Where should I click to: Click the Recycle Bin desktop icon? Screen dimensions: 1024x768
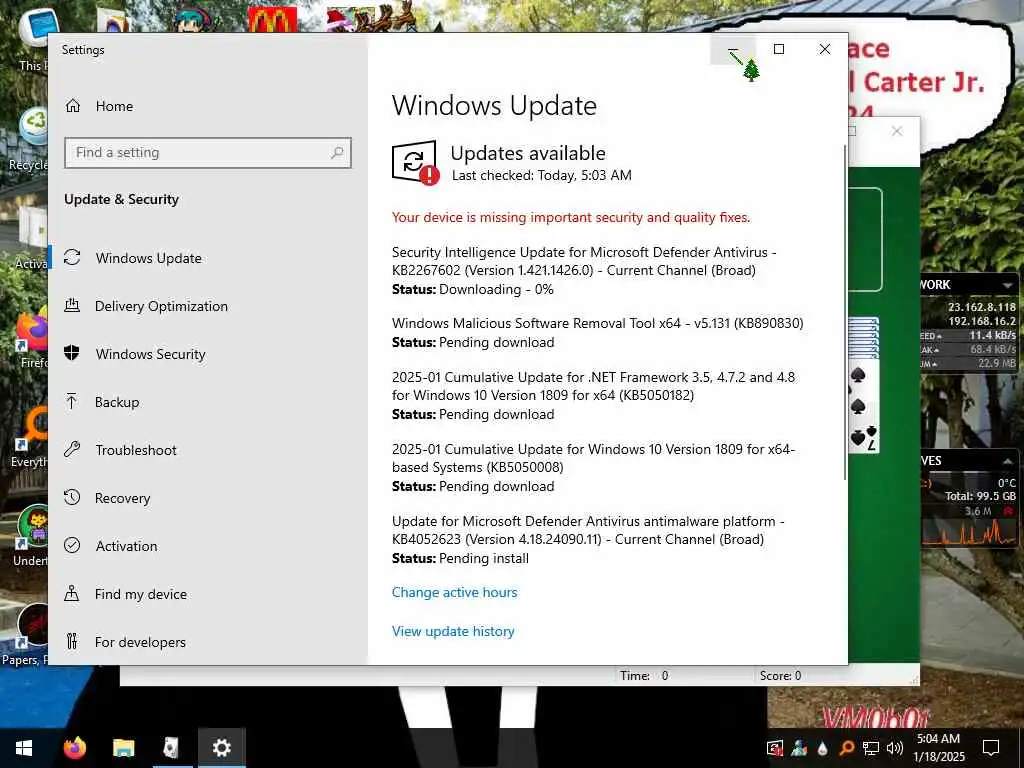point(34,127)
